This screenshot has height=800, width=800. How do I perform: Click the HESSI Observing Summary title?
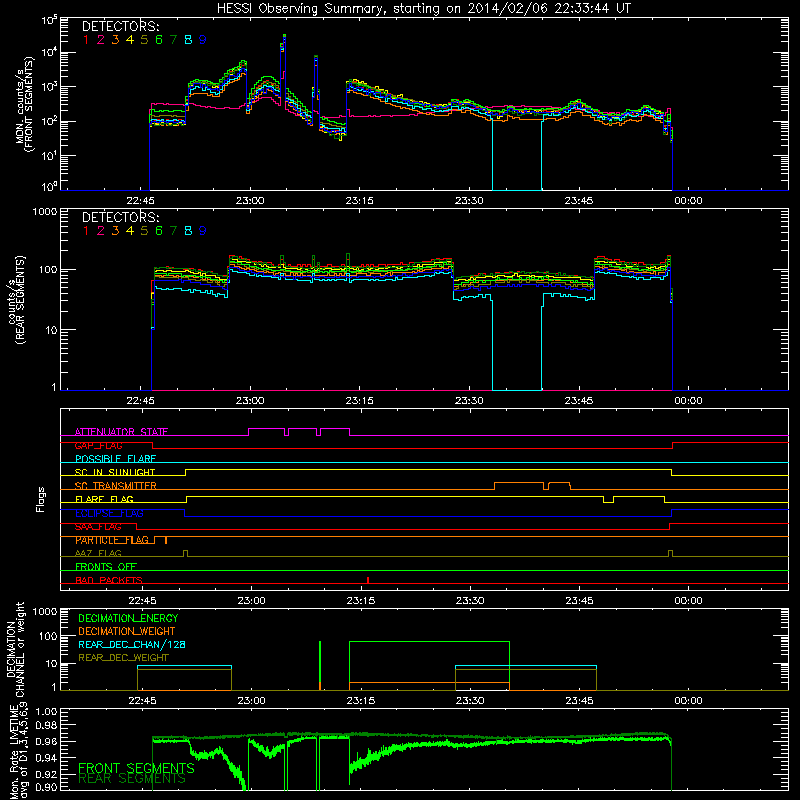click(x=423, y=9)
